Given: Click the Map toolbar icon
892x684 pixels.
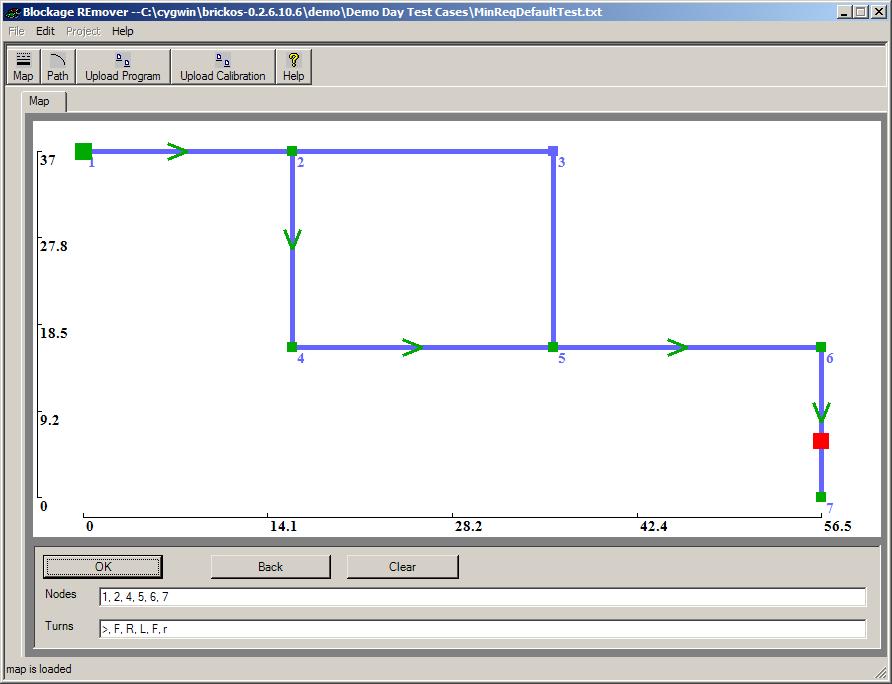Looking at the screenshot, I should coord(23,67).
